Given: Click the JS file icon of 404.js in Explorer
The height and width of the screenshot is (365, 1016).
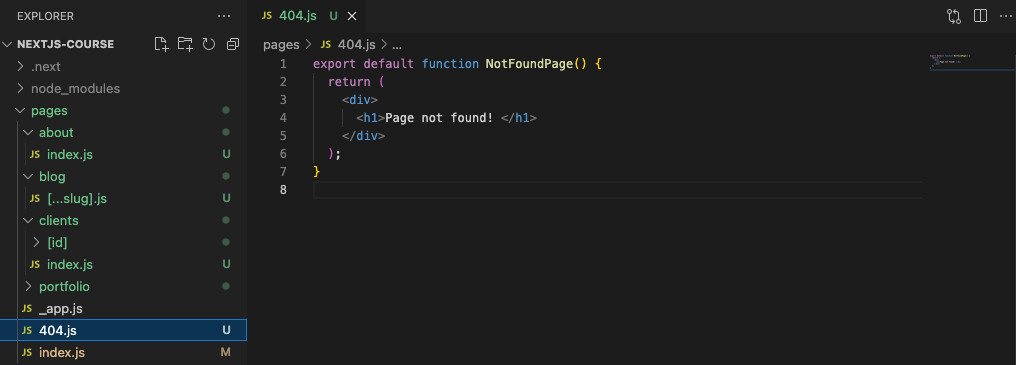Looking at the screenshot, I should tap(27, 331).
